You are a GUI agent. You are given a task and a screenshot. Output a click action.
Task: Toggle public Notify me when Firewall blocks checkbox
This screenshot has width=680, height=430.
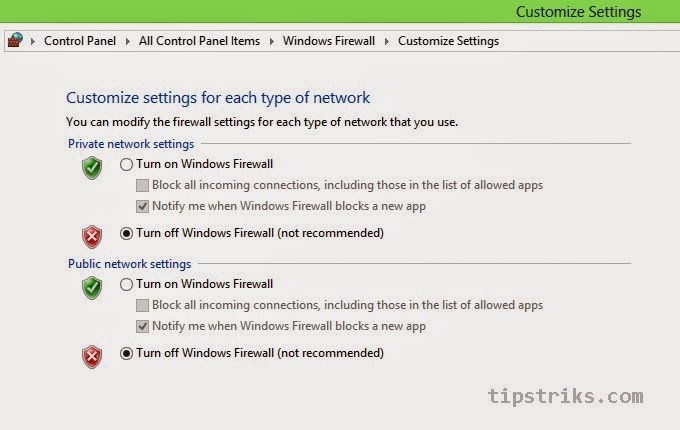142,326
